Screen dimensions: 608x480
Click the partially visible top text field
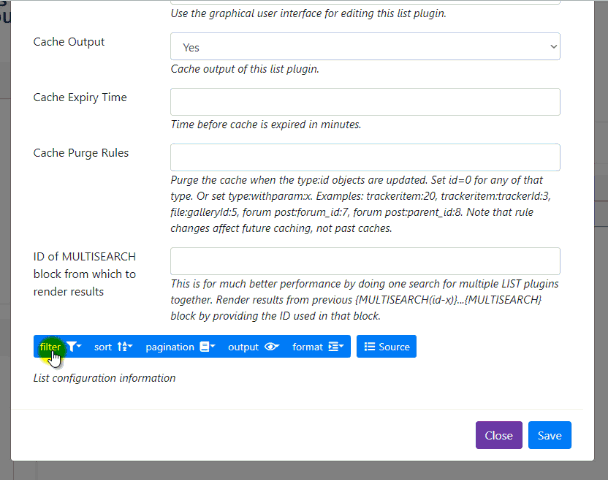365,1
